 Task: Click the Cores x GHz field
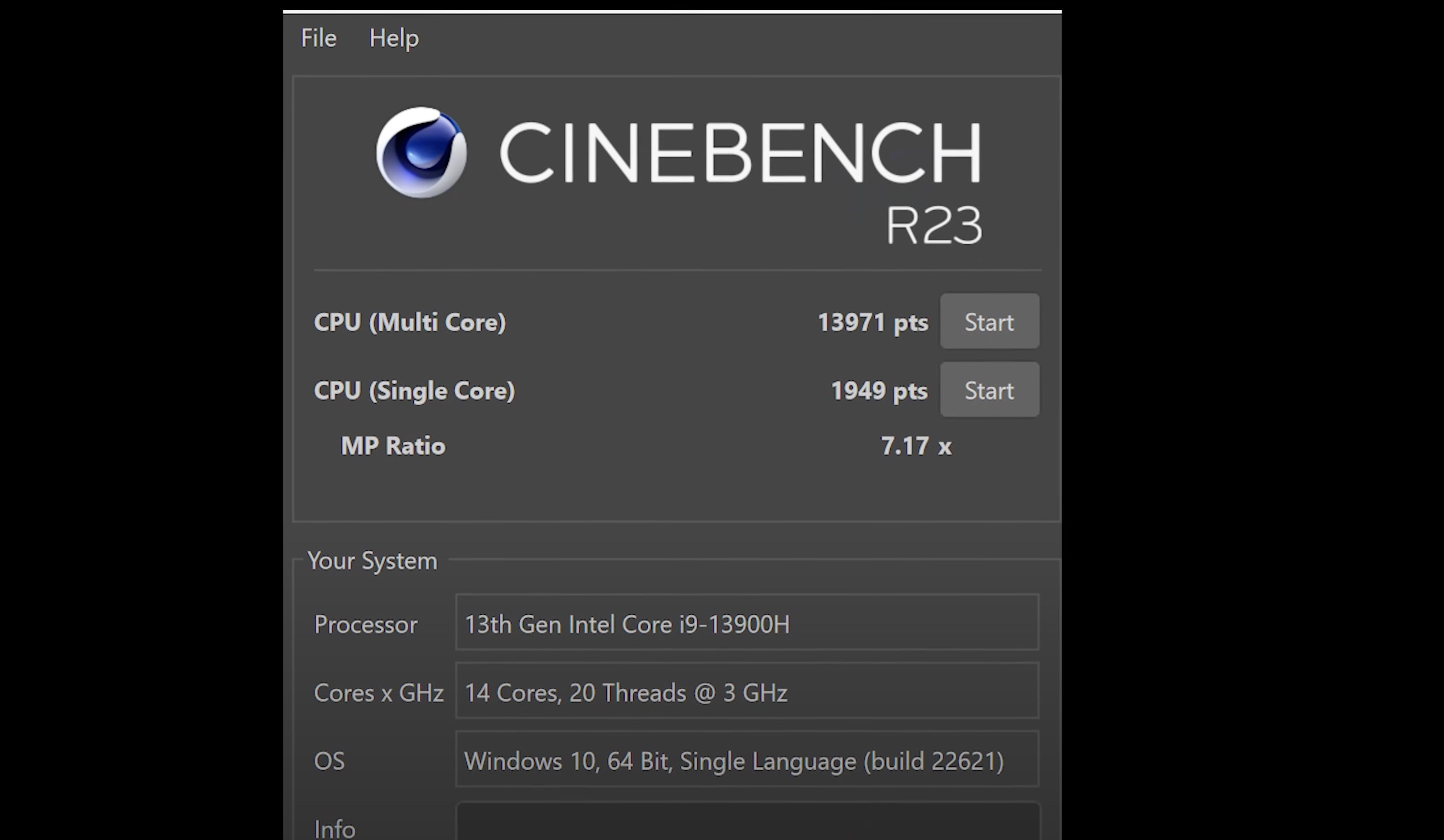pos(747,691)
